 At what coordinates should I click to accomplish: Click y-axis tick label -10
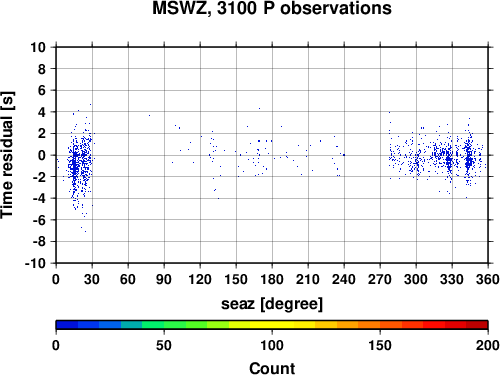click(35, 263)
